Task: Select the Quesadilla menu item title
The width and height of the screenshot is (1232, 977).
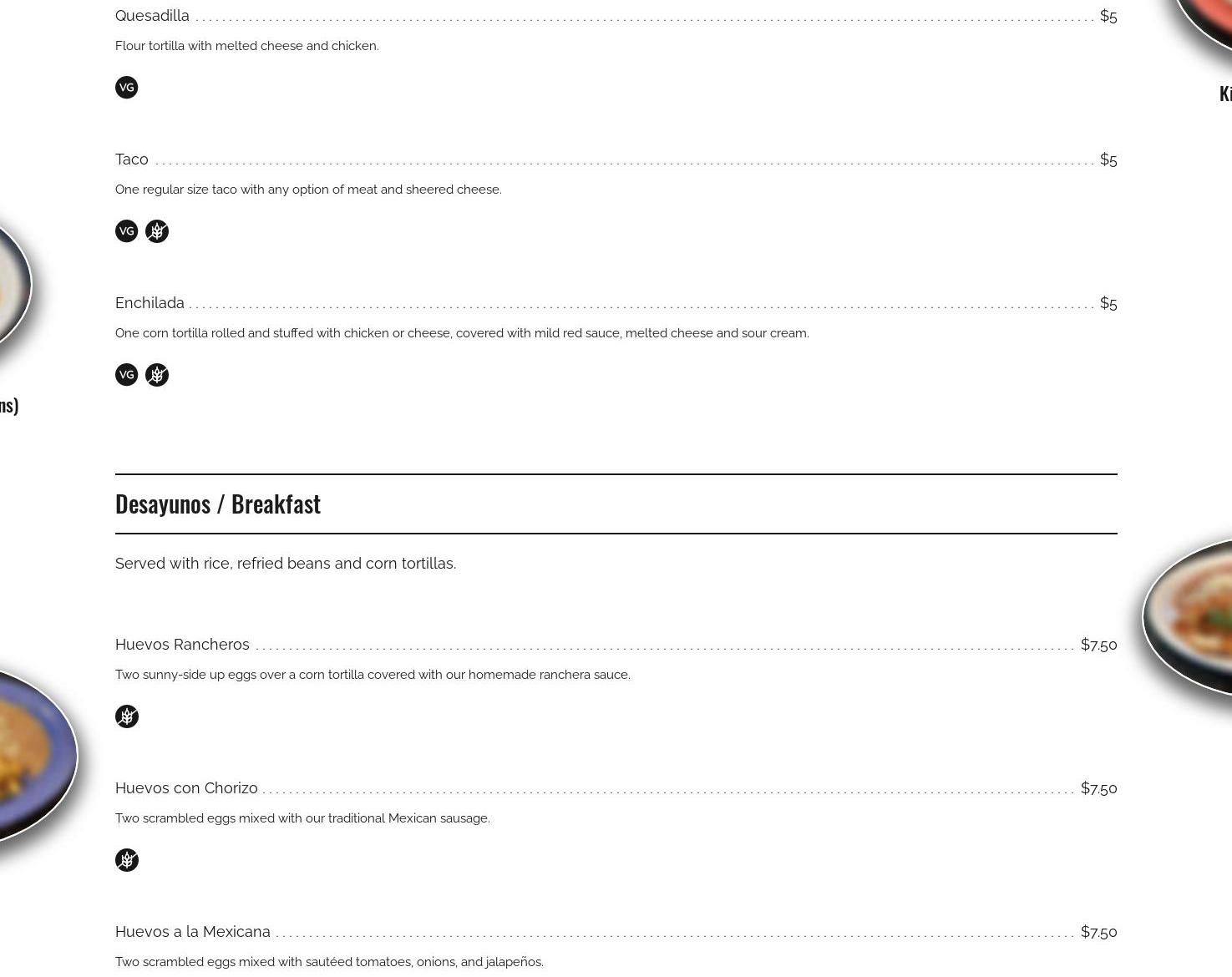Action: (152, 16)
